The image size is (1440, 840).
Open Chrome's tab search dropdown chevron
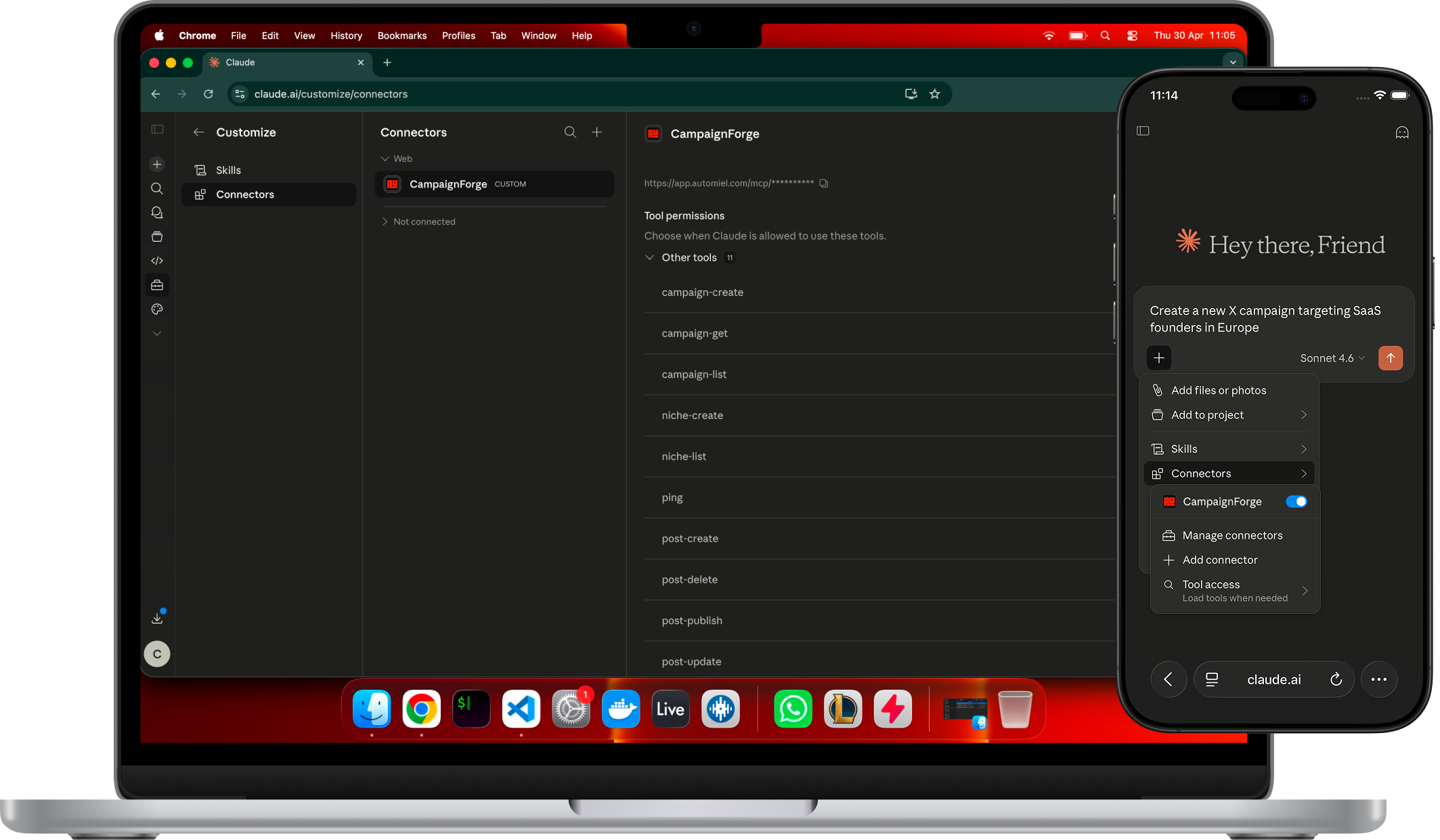pos(1233,62)
